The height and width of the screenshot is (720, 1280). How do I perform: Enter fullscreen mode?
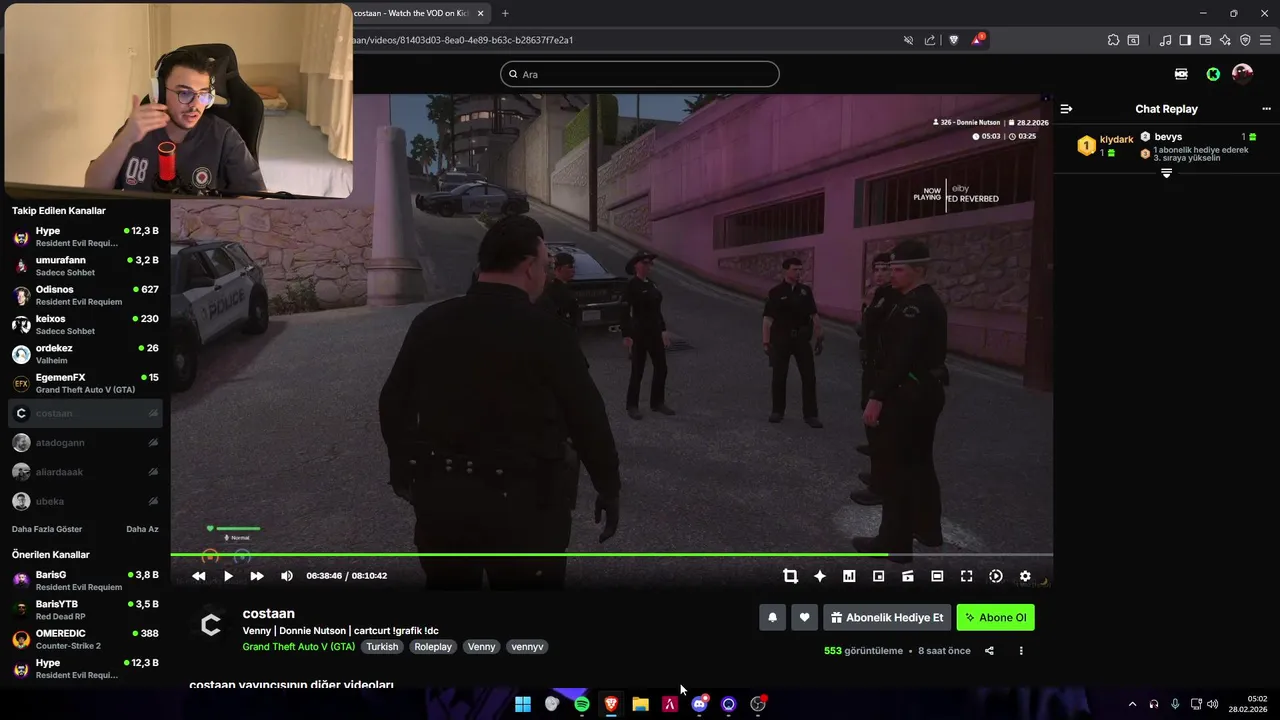(x=966, y=576)
